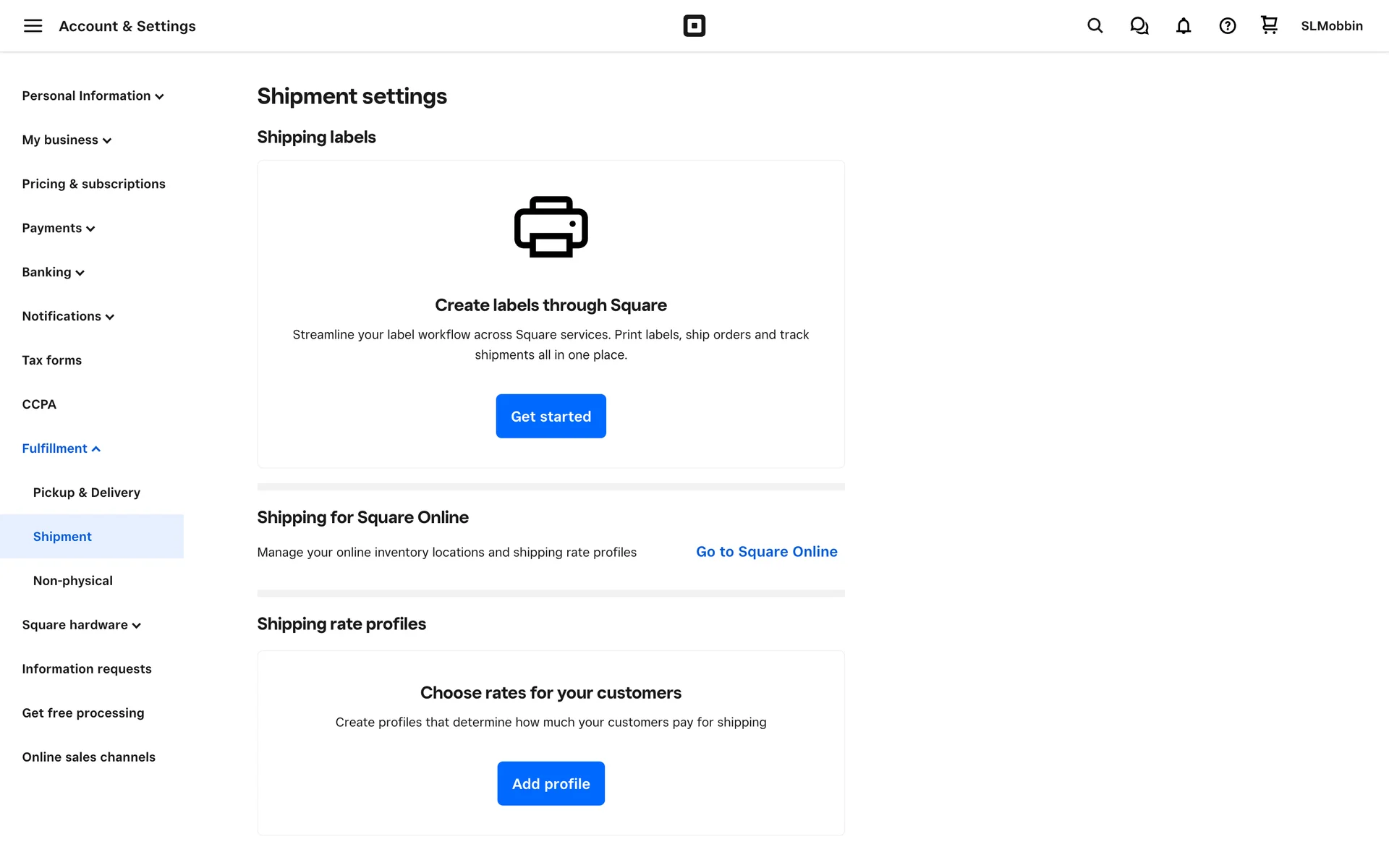Click the Add profile button

(551, 783)
